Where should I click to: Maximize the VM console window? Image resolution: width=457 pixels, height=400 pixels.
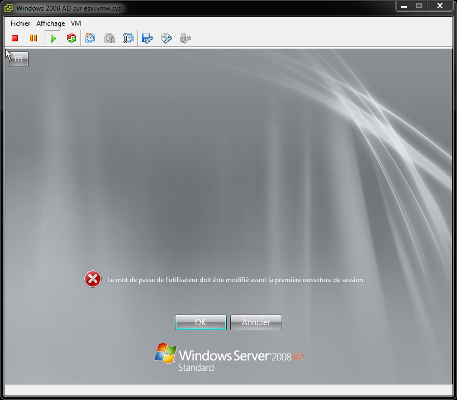coord(419,6)
